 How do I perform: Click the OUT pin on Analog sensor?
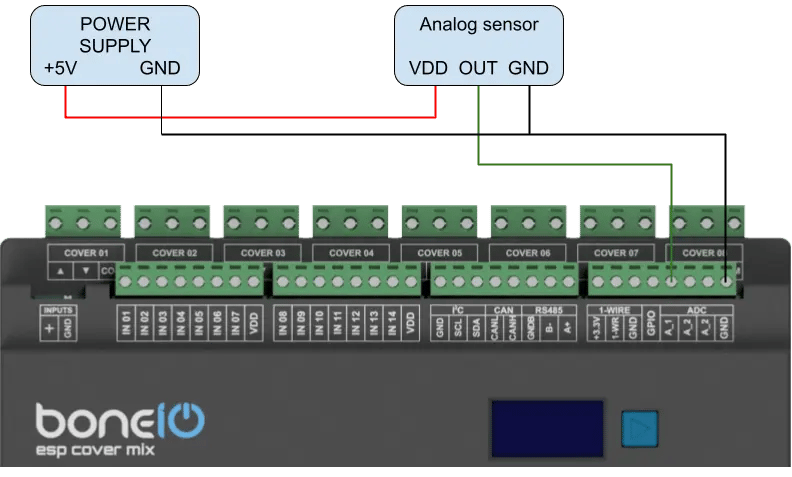coord(479,70)
